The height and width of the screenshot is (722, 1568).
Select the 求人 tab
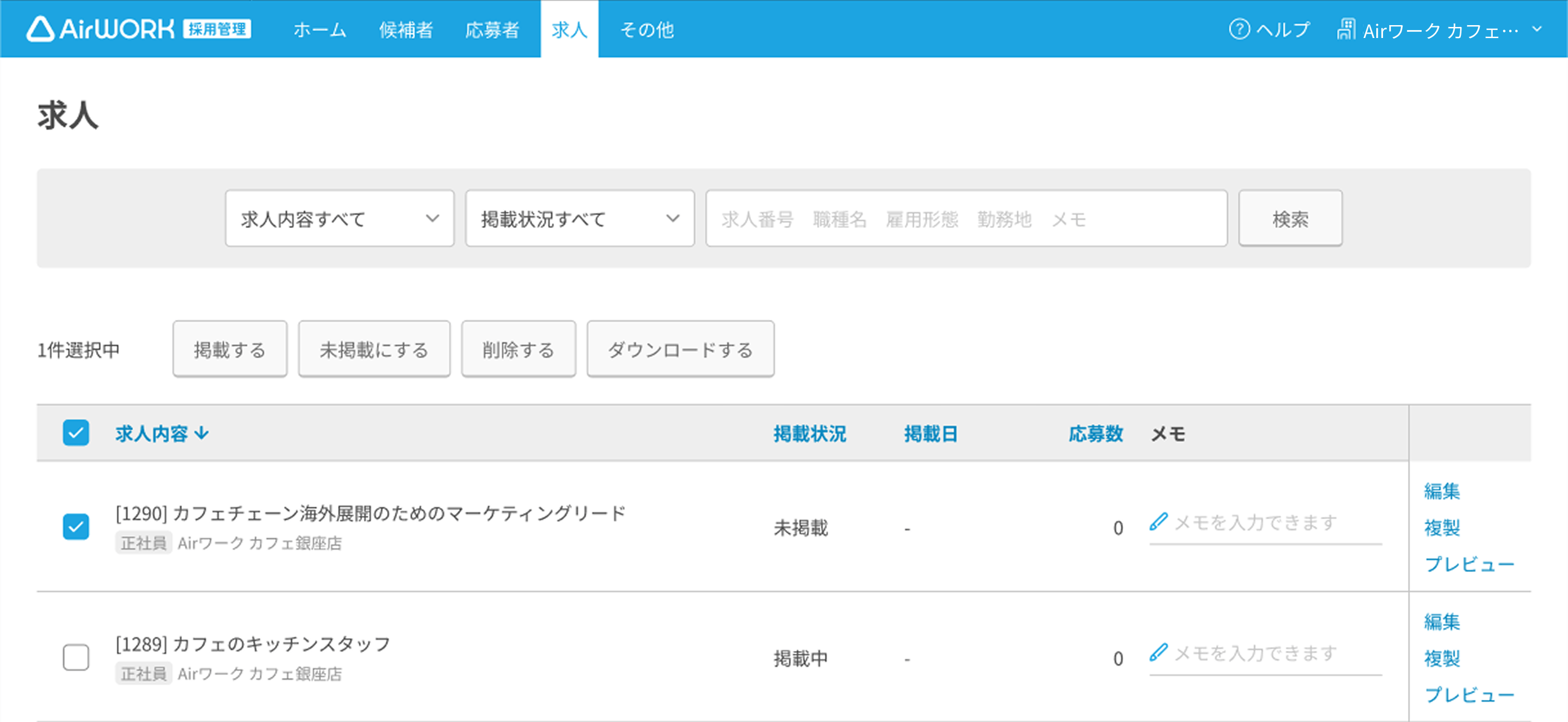570,29
